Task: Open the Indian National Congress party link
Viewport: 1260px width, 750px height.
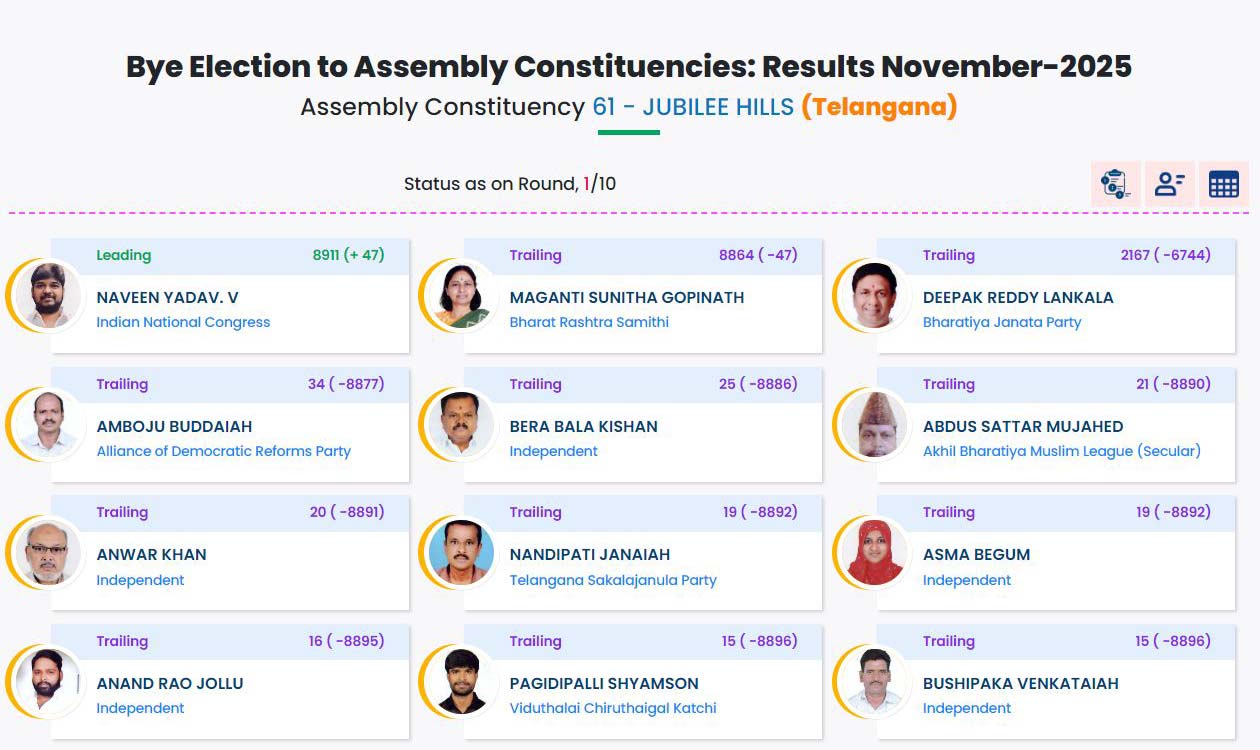Action: pyautogui.click(x=183, y=322)
